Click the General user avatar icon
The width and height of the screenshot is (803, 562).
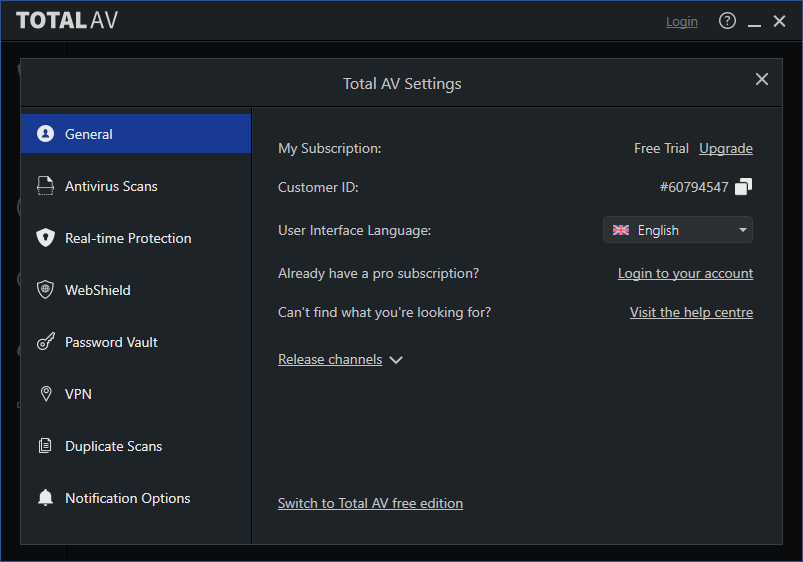point(46,134)
